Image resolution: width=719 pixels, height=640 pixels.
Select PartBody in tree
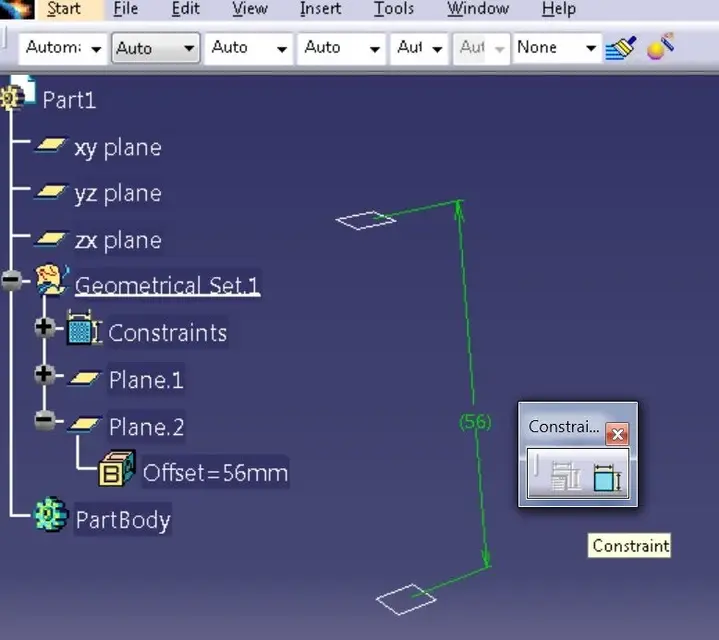tap(123, 520)
